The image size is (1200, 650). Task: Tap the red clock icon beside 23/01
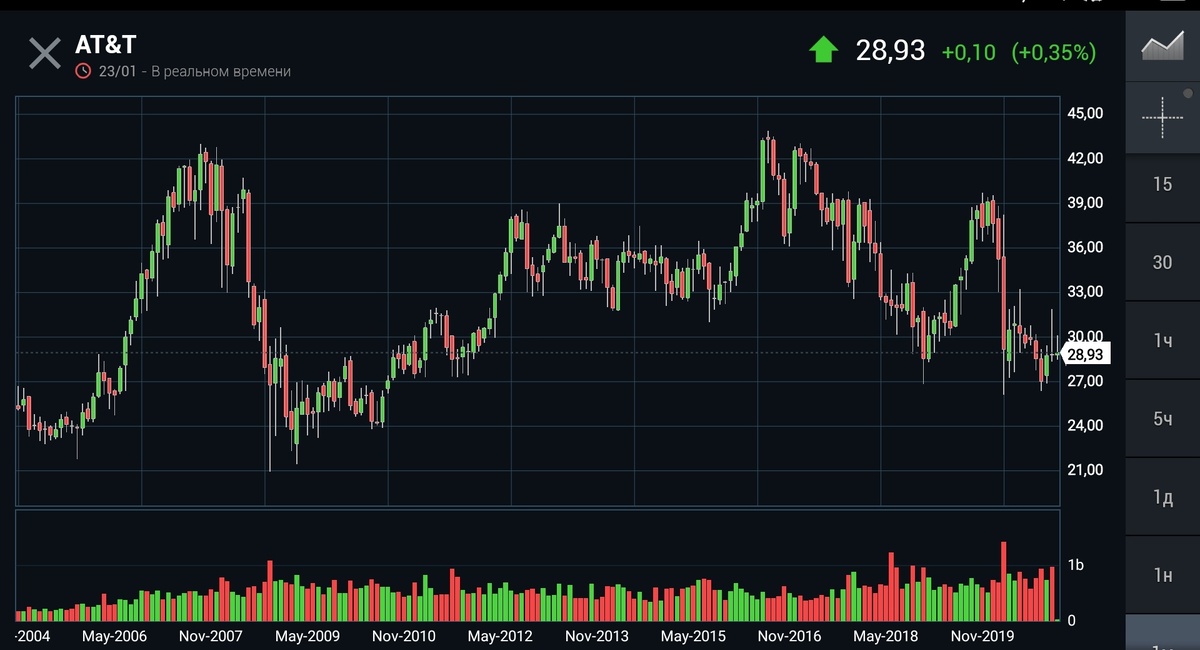pyautogui.click(x=83, y=72)
